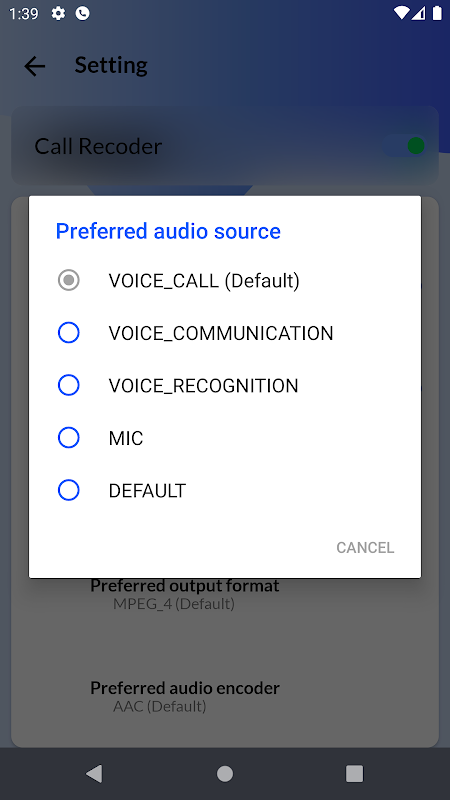Choose the DEFAULT radio button
The image size is (450, 800).
point(69,490)
